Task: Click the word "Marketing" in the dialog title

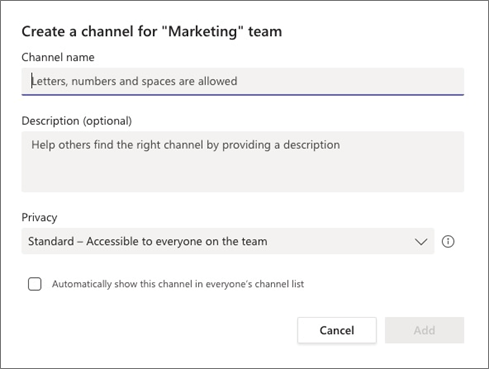Action: click(203, 32)
